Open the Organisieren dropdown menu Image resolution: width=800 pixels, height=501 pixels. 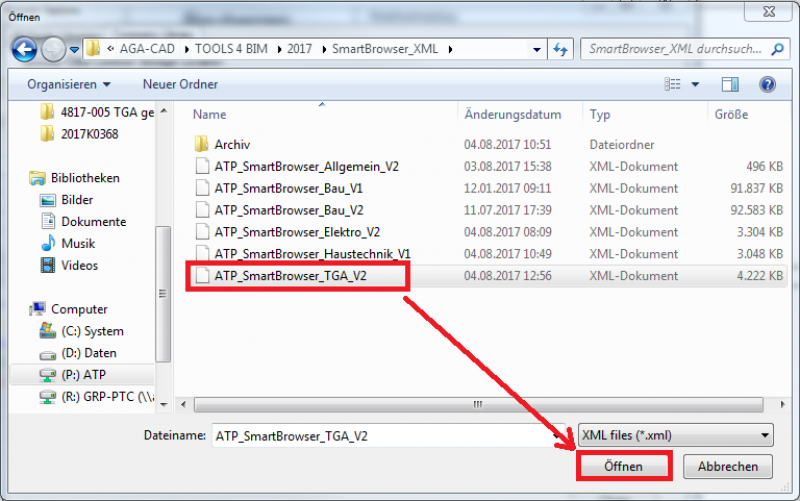69,85
